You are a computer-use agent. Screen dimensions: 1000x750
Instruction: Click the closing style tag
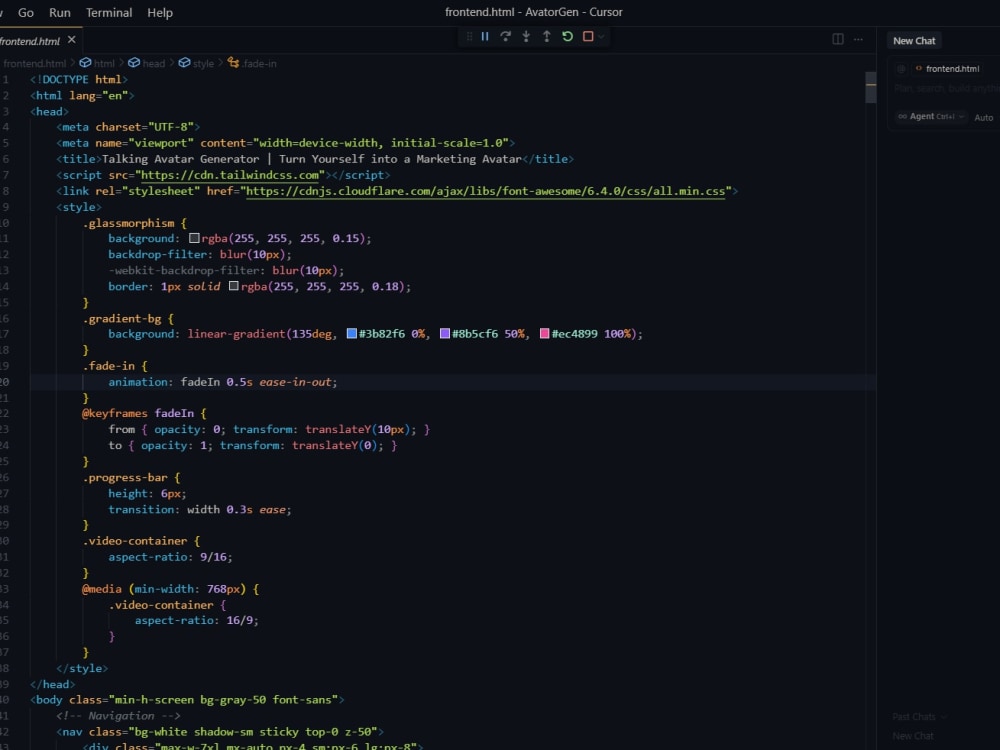tap(82, 668)
